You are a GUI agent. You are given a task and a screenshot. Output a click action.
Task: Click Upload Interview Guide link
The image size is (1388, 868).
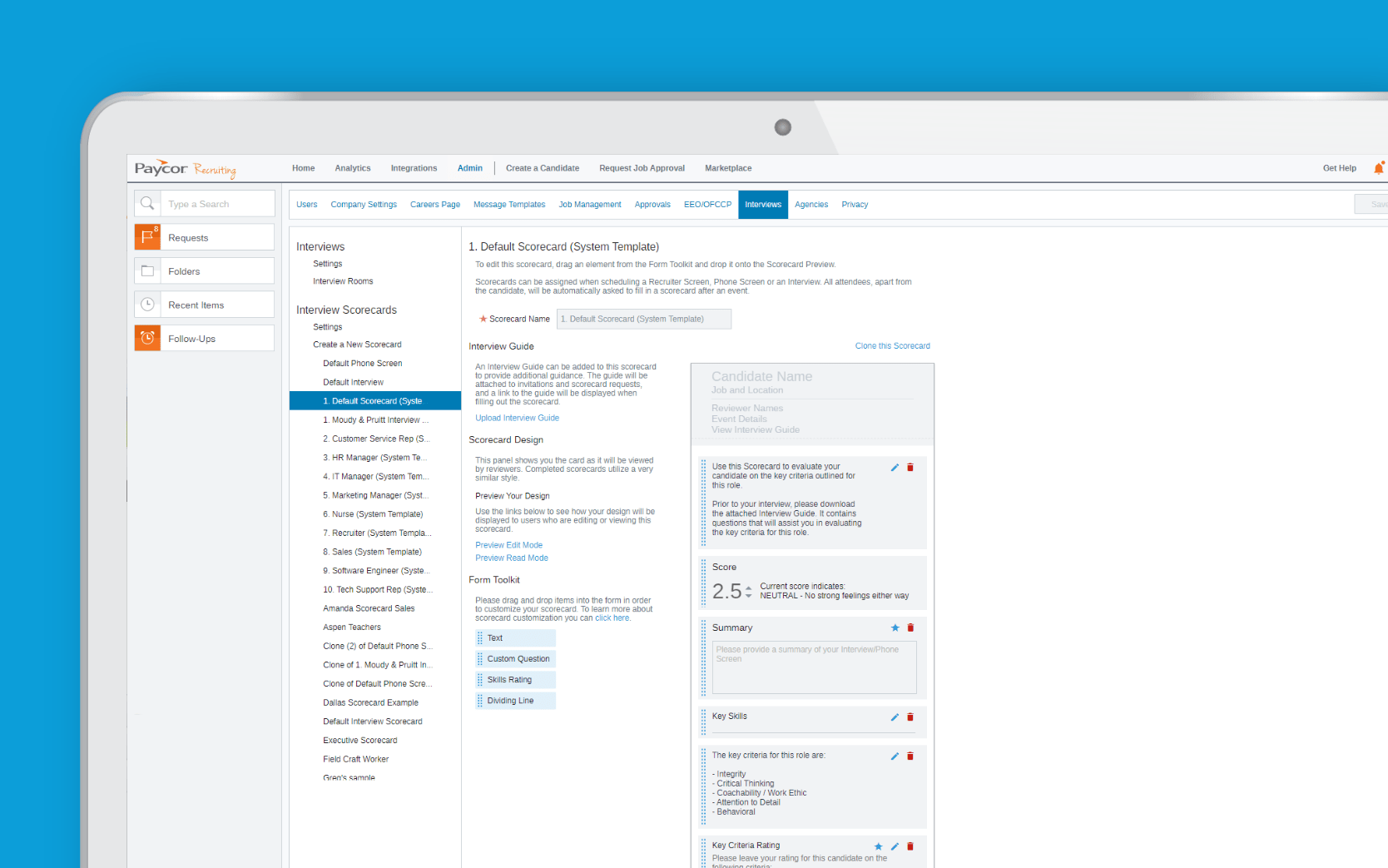pyautogui.click(x=517, y=419)
